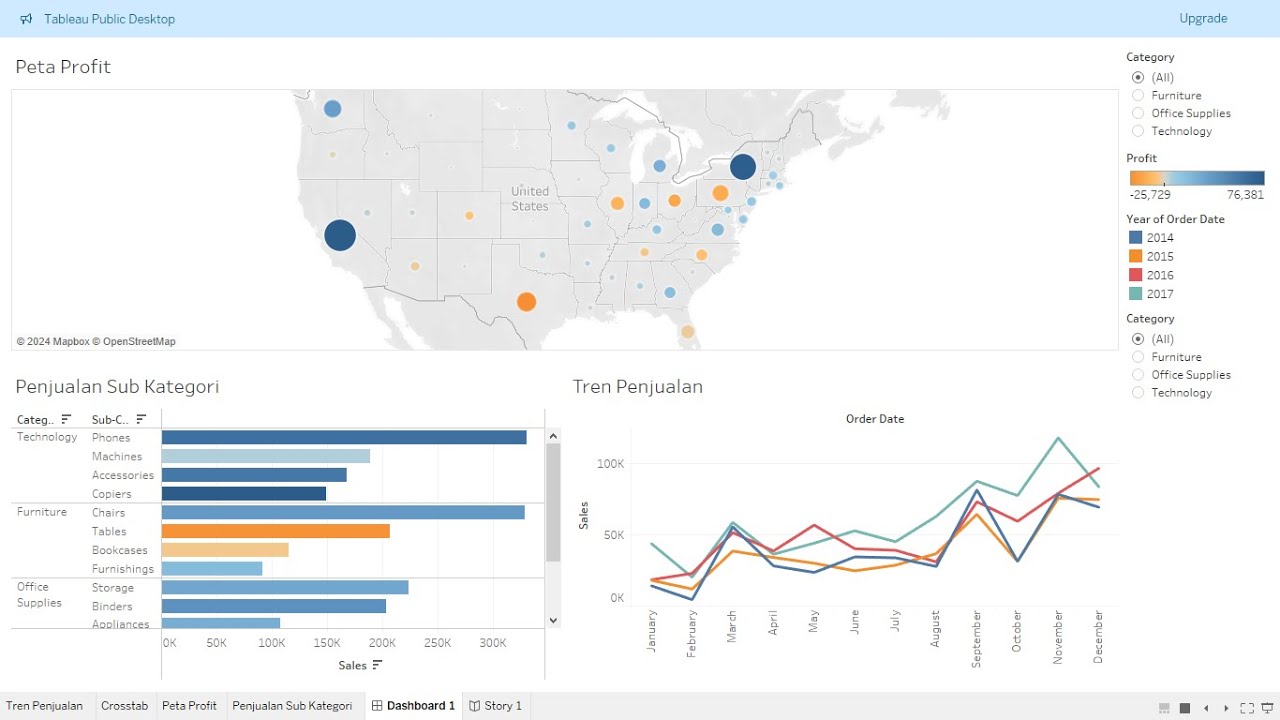Viewport: 1280px width, 720px height.
Task: Click the Tableau Public Desktop title text
Action: 109,19
